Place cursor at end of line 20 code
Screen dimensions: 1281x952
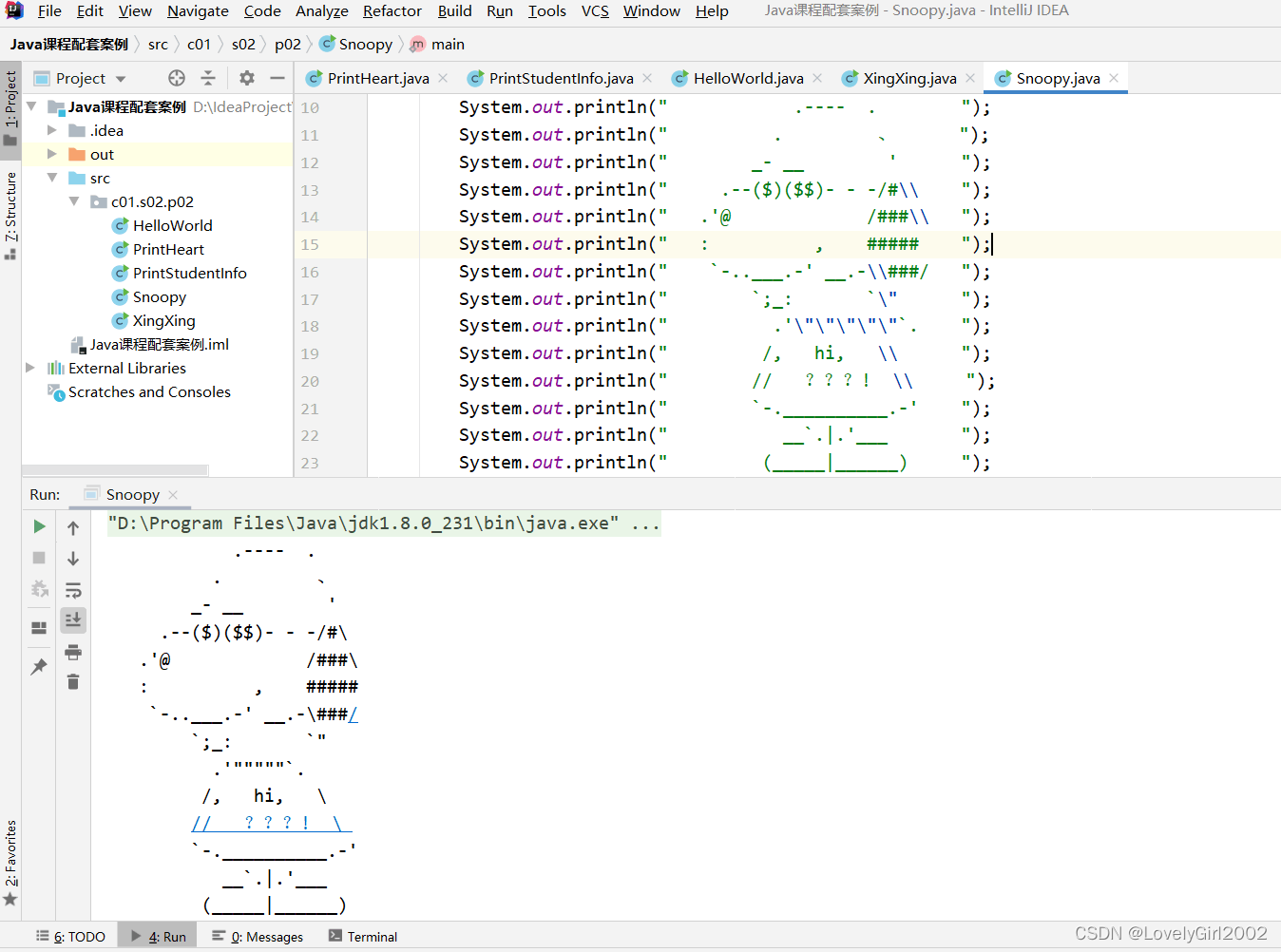point(996,381)
